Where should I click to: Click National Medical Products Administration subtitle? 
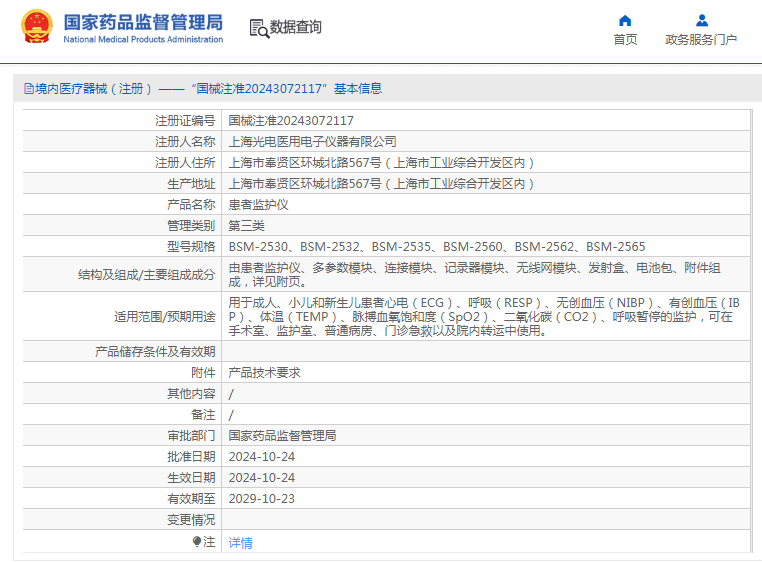[x=143, y=39]
